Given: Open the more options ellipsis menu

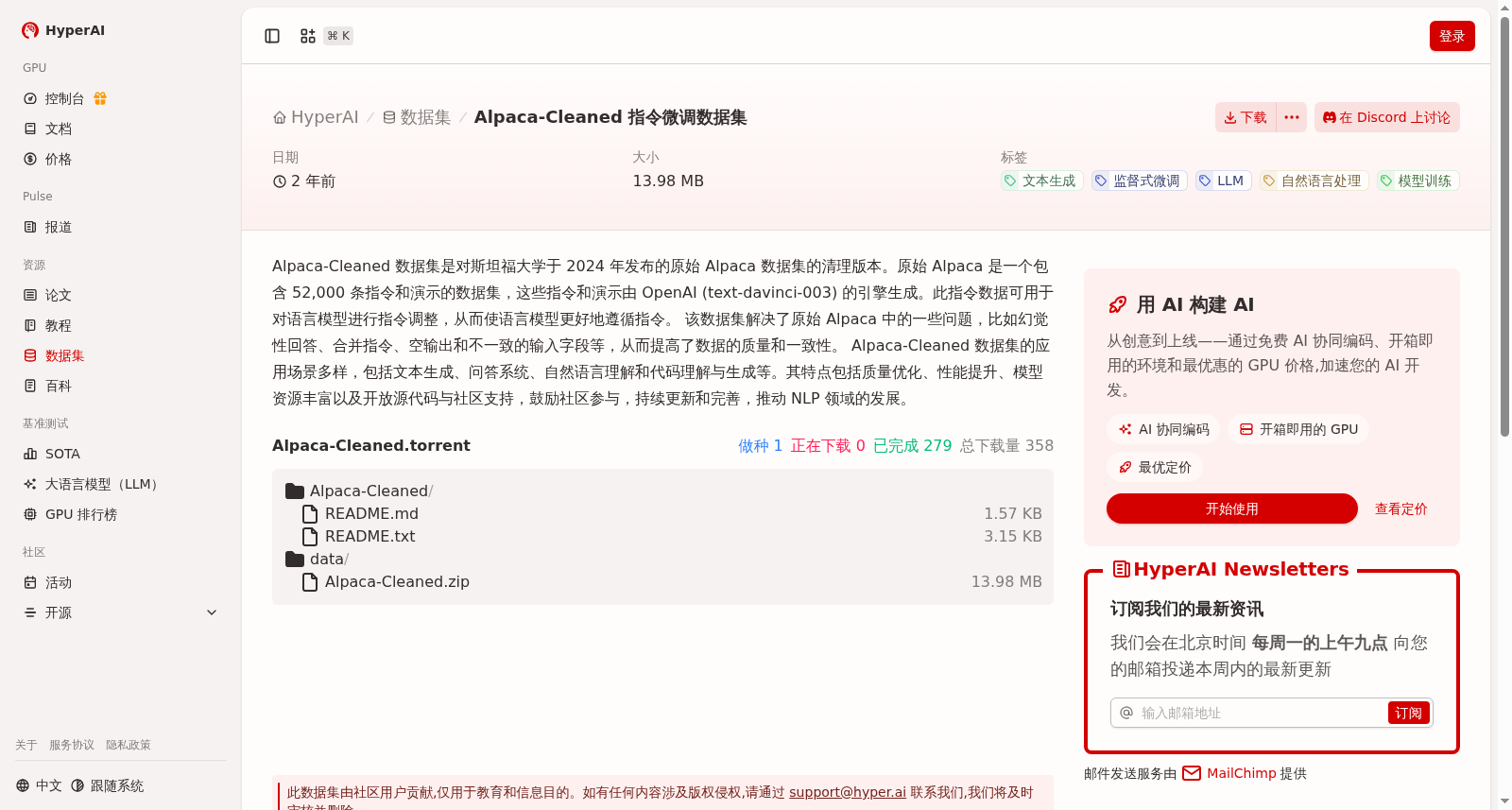Looking at the screenshot, I should 1292,117.
